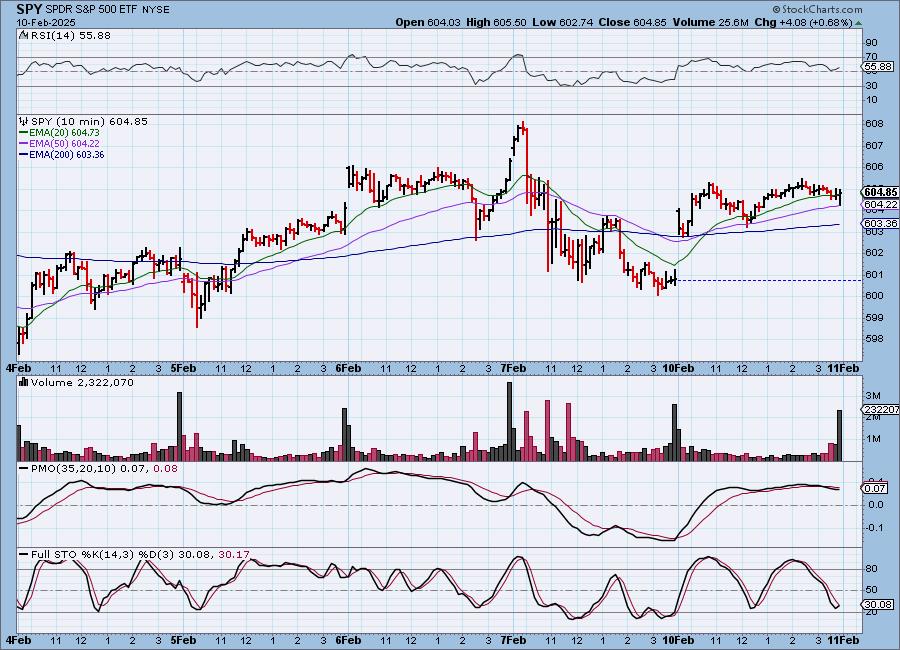
Task: Click the PMO(35,20,10) 0.07, 0.08 label
Action: (x=104, y=469)
